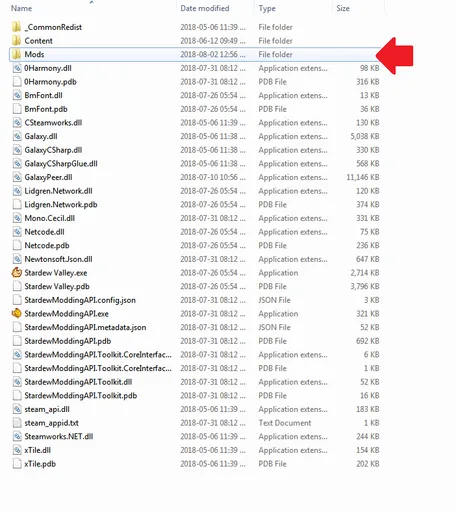Select the 0Harmony.dll file icon
The image size is (456, 512).
(x=17, y=68)
